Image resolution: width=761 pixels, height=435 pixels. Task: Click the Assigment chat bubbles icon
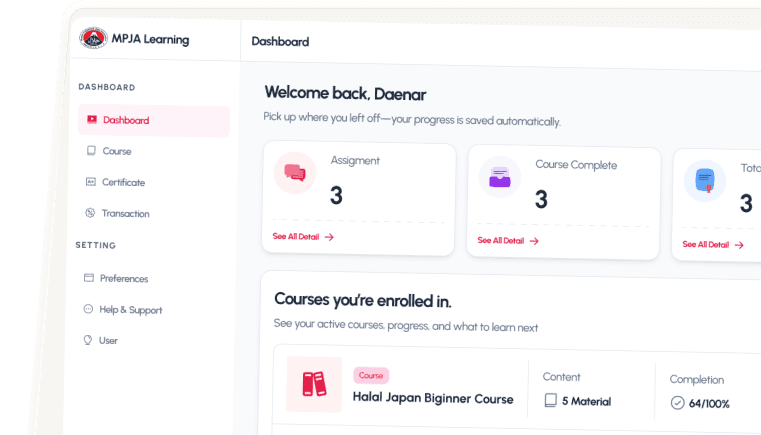pos(295,173)
